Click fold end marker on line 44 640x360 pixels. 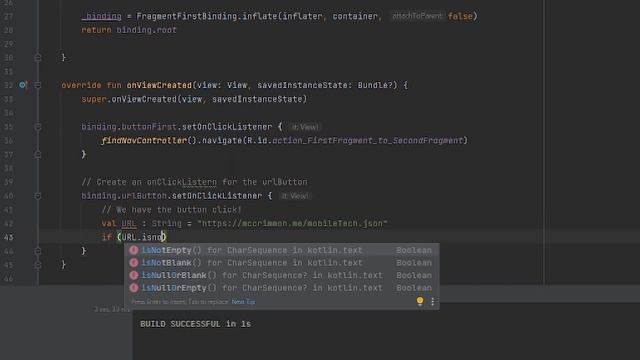pyautogui.click(x=38, y=251)
